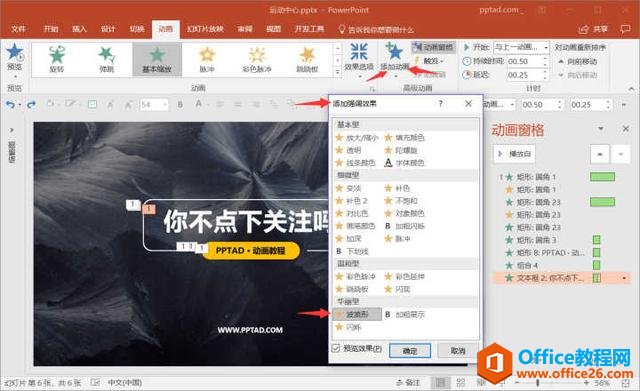Open the 开始 start timing dropdown in ribbon
The width and height of the screenshot is (640, 391).
coord(521,47)
